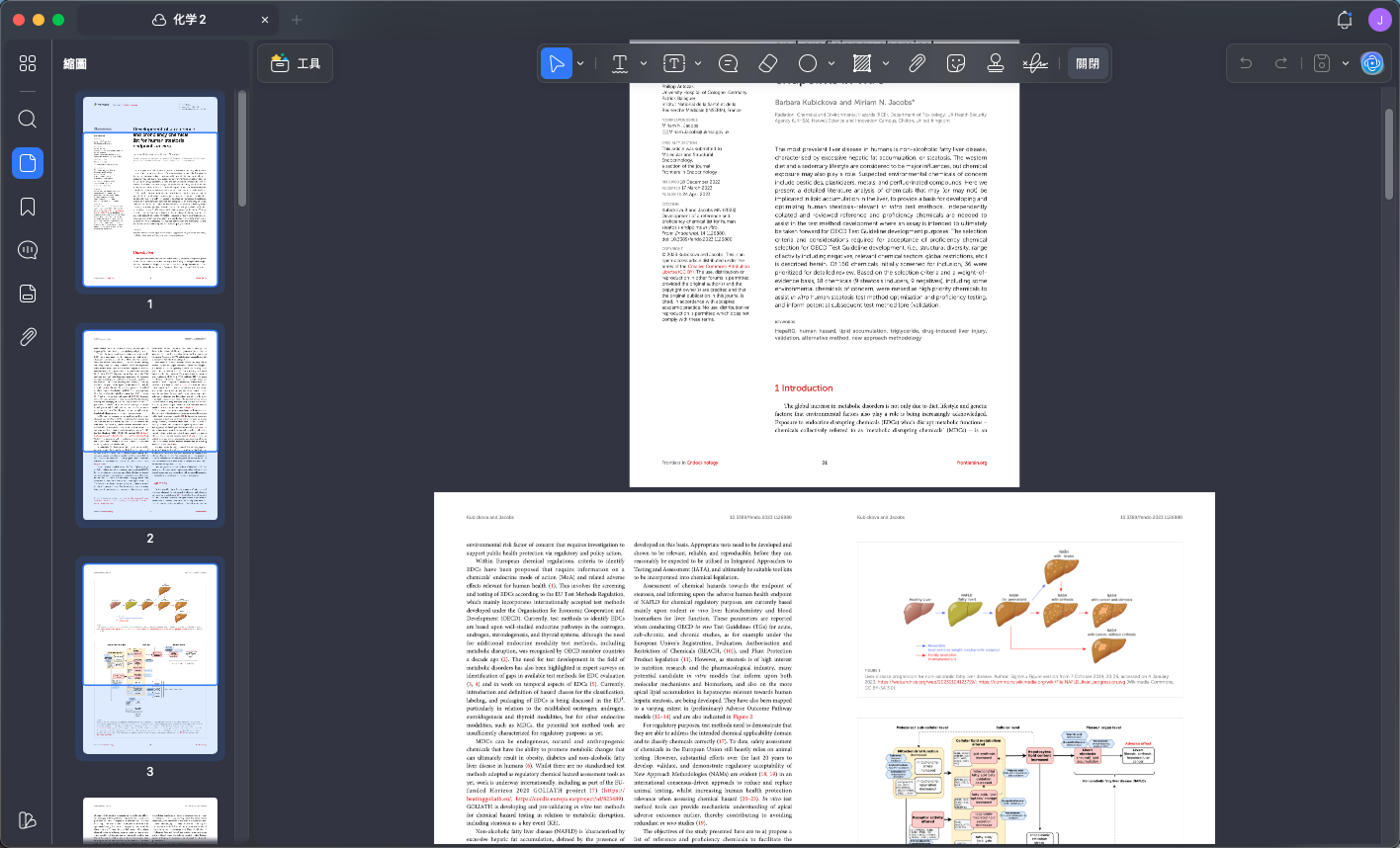The image size is (1400, 848).
Task: Expand the shape tool dropdown arrow
Action: [x=831, y=63]
